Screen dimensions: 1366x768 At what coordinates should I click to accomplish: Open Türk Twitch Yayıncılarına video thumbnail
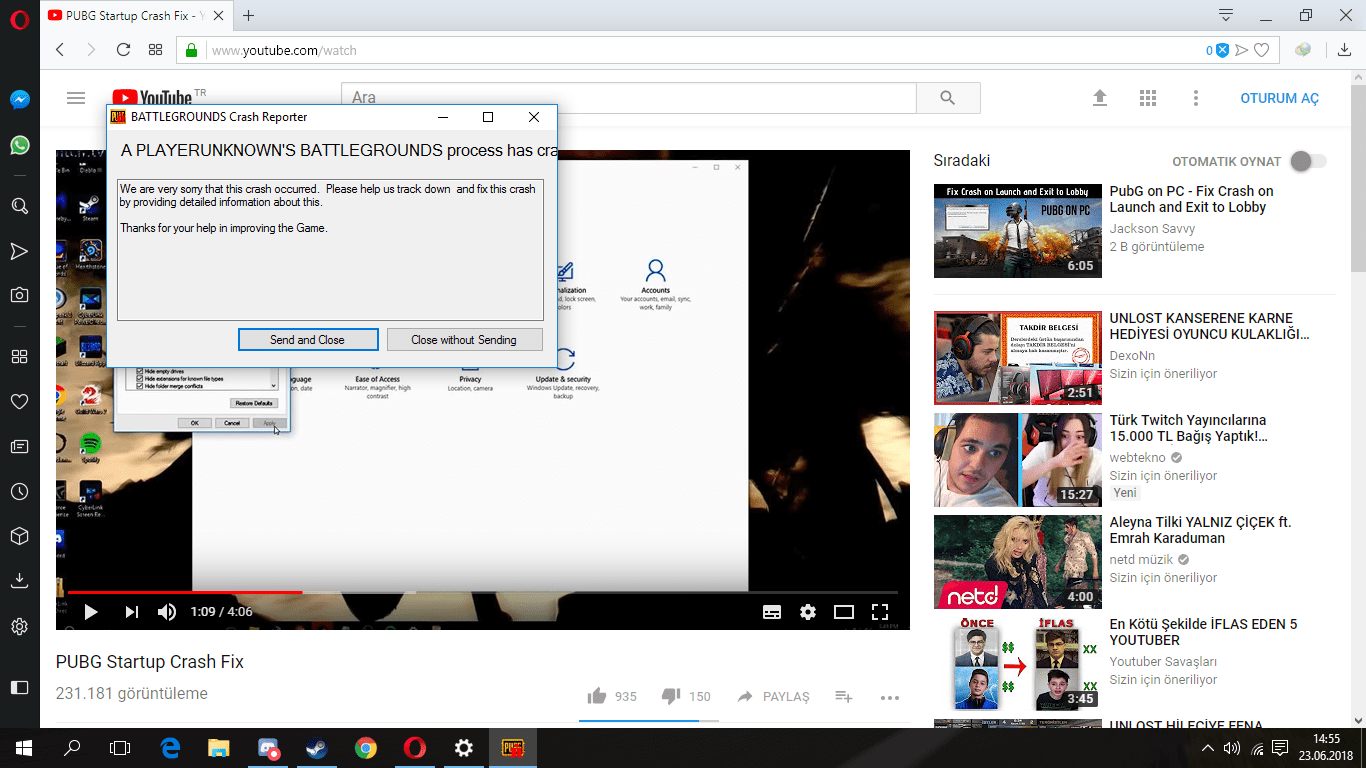[1018, 460]
